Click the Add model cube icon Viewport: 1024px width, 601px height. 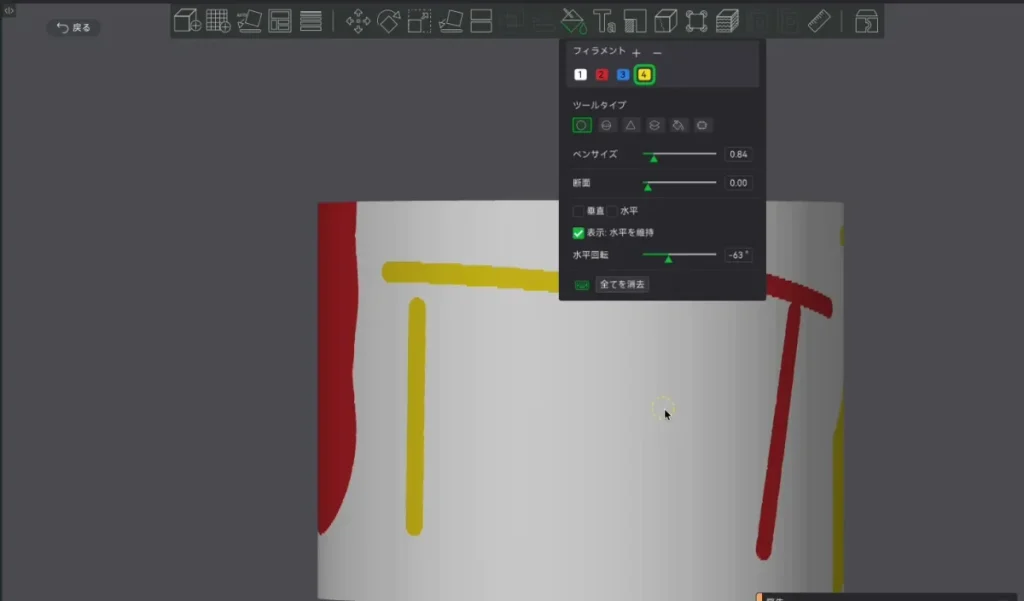click(187, 21)
